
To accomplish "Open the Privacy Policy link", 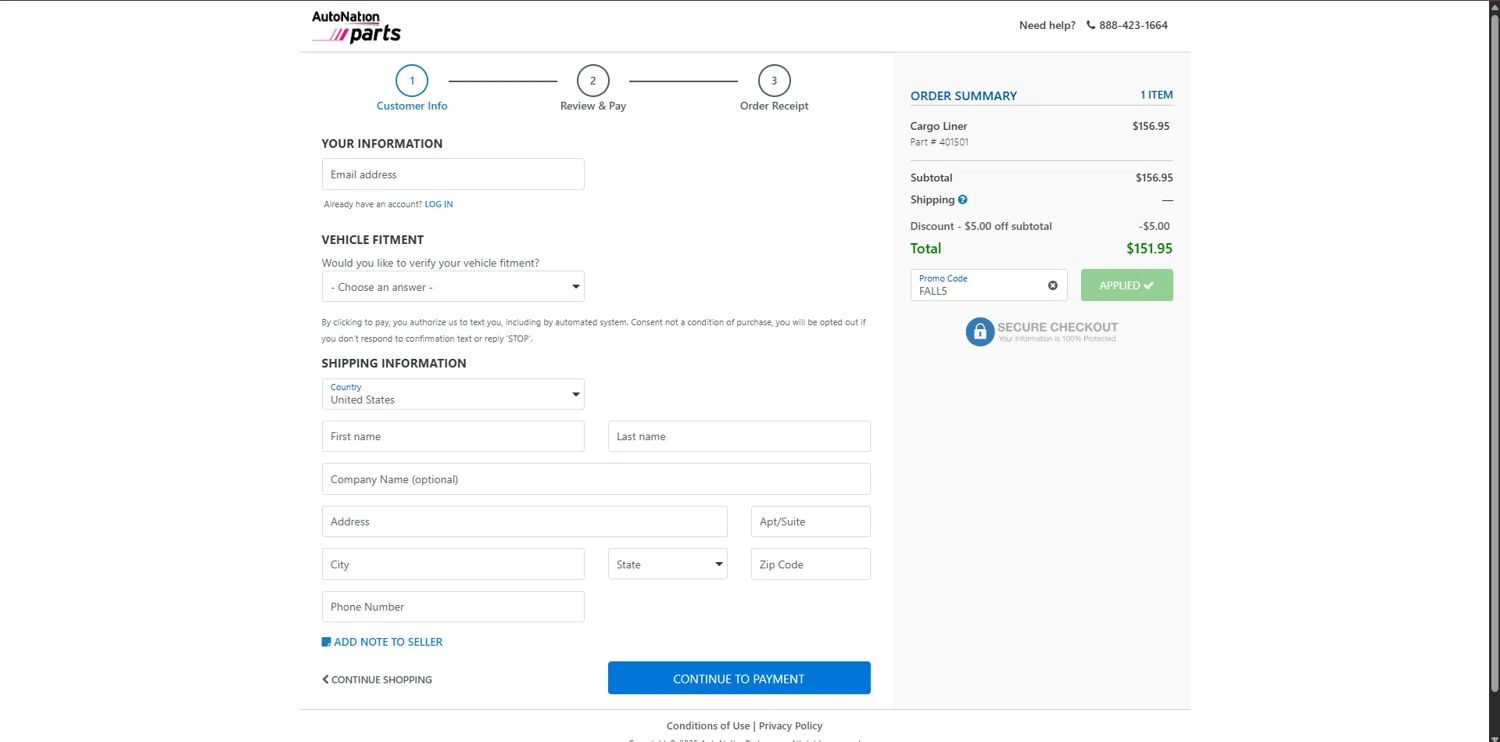I will (x=791, y=726).
